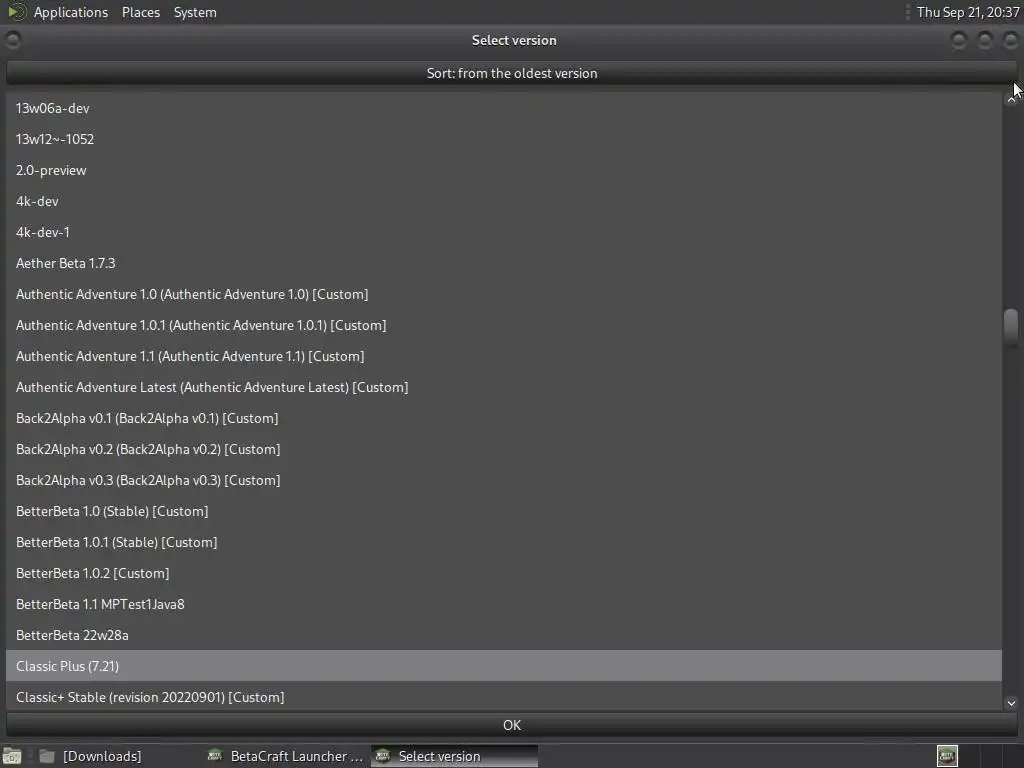Image resolution: width=1024 pixels, height=768 pixels.
Task: Select BetterBeta 1.0.1 (Stable) [Custom]
Action: (x=504, y=543)
